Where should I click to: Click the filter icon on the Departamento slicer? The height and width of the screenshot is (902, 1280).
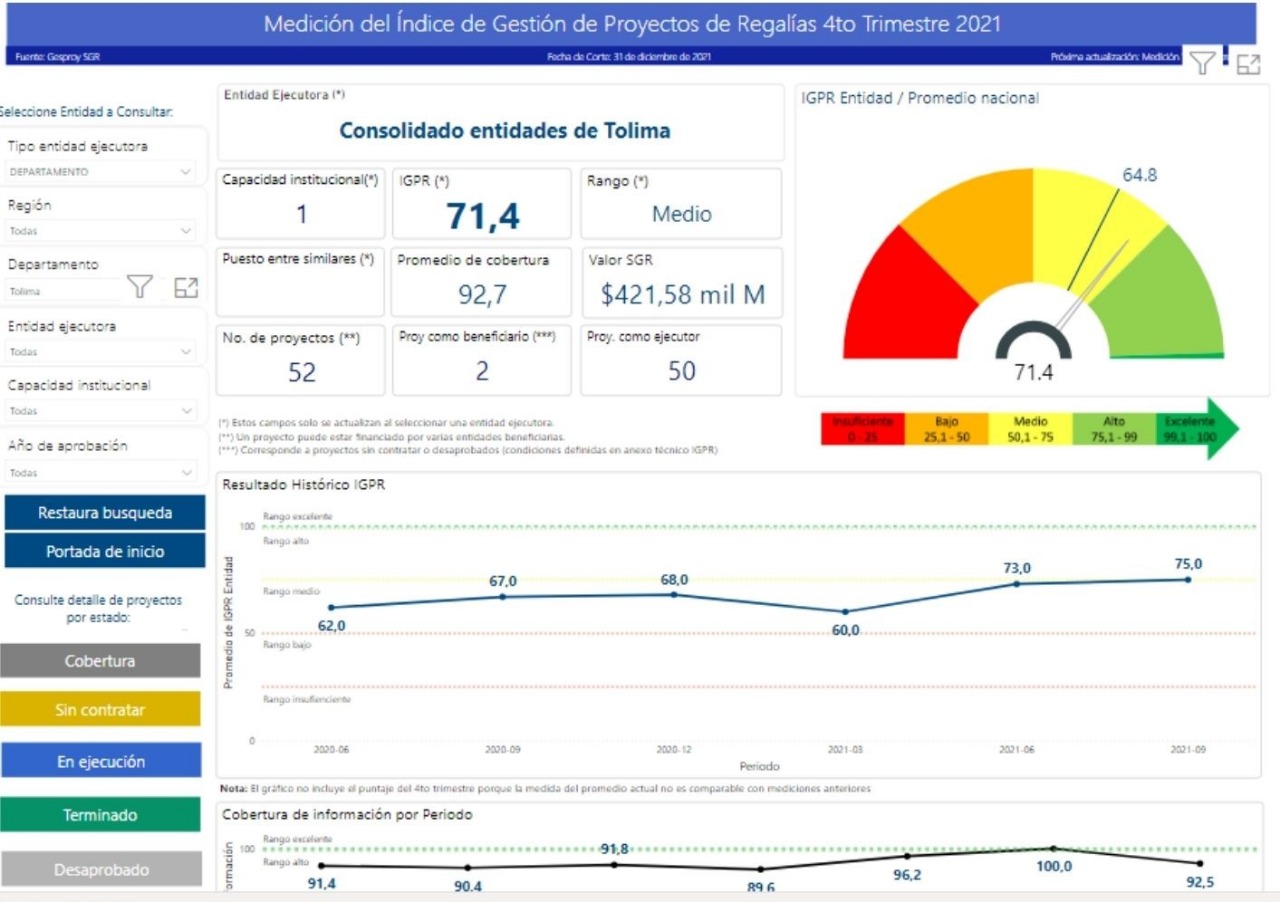[140, 288]
